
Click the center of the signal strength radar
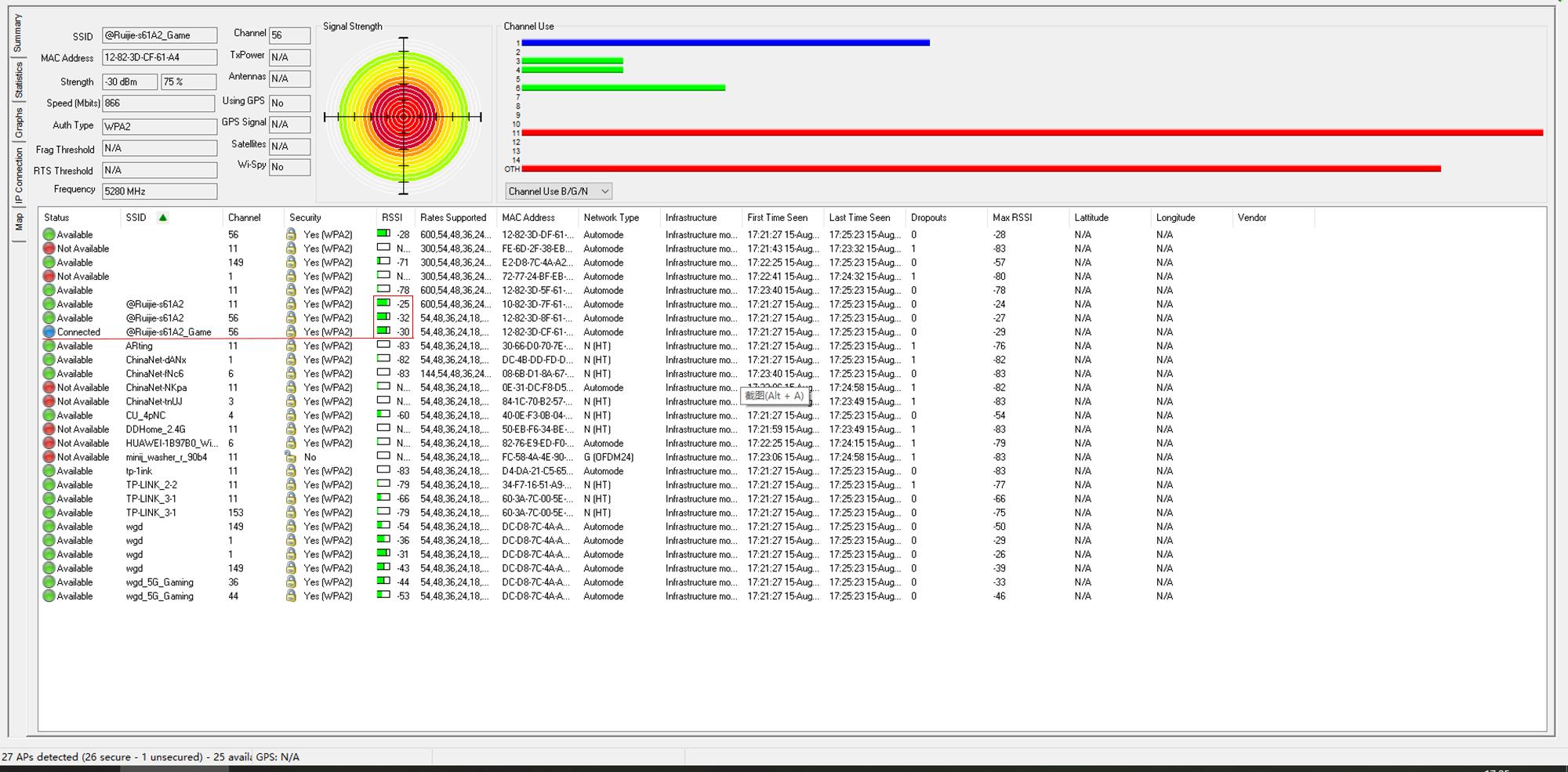pos(404,118)
